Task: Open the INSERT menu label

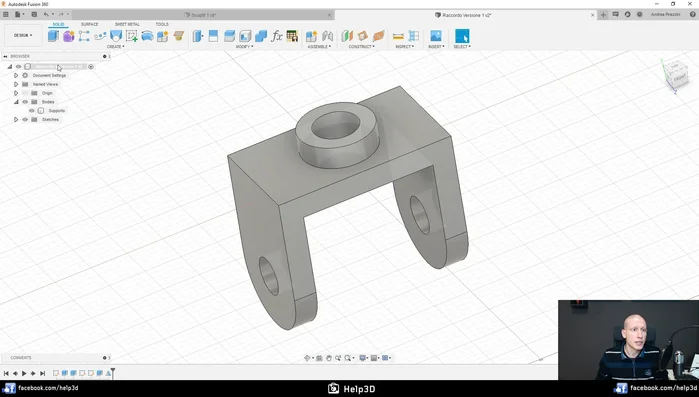Action: 436,46
